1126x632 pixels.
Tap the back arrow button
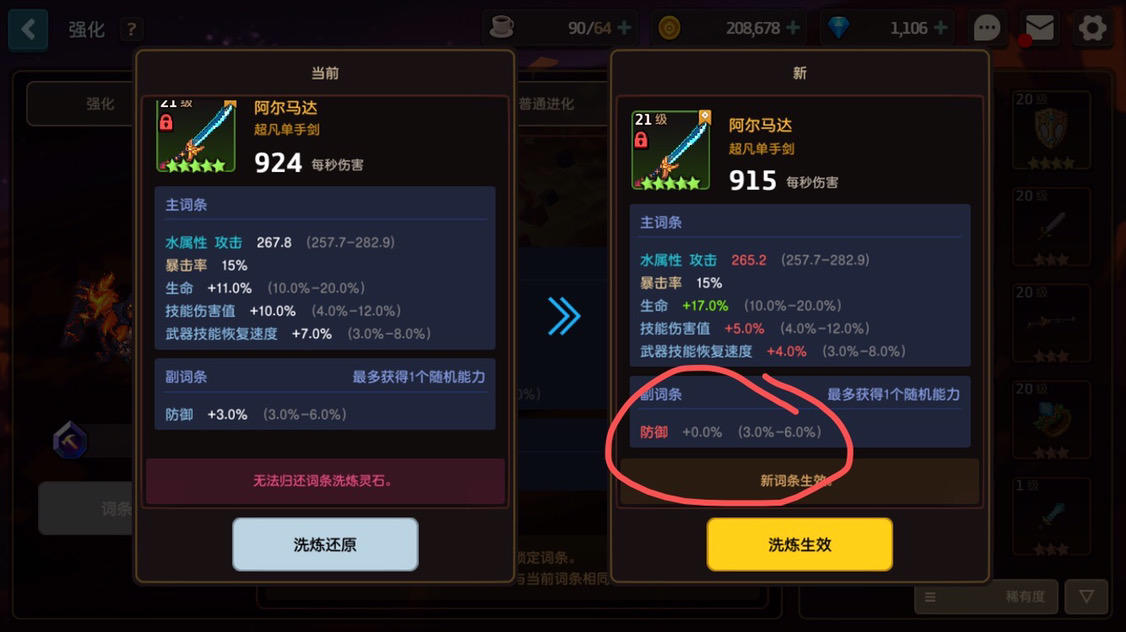coord(28,29)
